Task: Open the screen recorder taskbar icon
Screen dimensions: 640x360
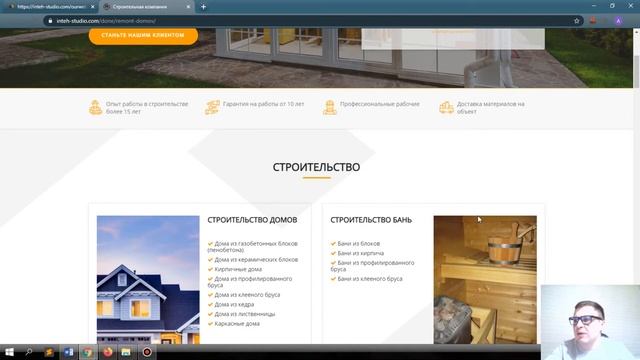Action: pyautogui.click(x=147, y=352)
